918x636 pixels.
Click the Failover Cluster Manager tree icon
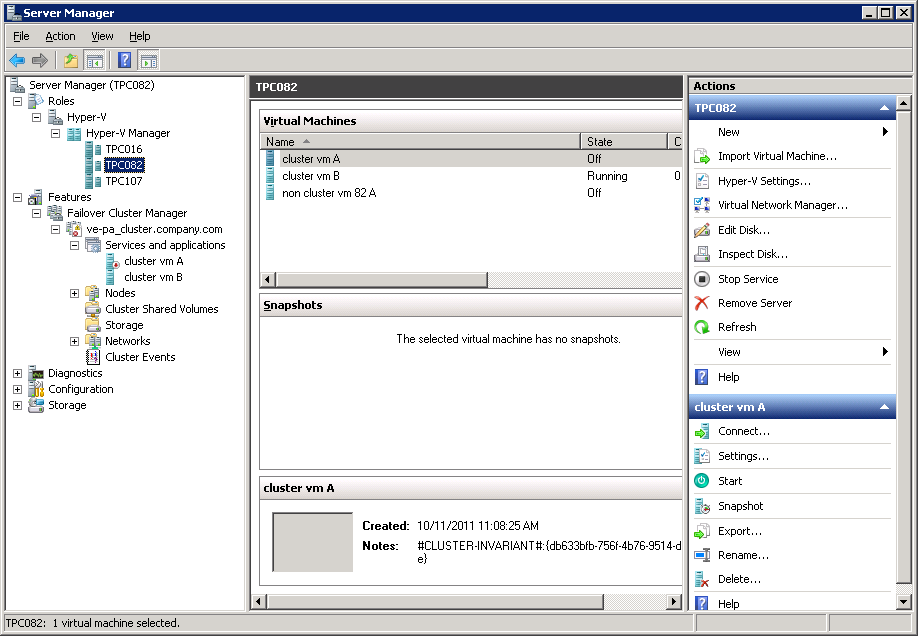click(x=55, y=213)
